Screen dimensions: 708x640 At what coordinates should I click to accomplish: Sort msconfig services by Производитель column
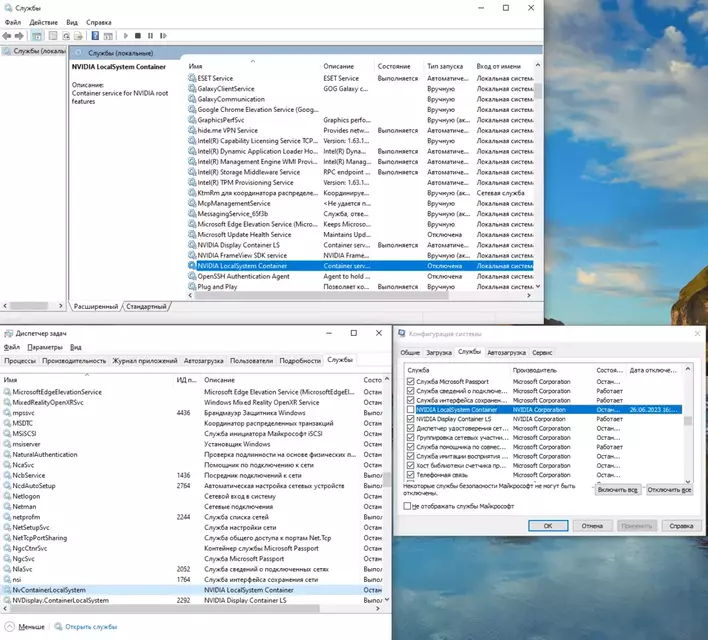tap(535, 370)
